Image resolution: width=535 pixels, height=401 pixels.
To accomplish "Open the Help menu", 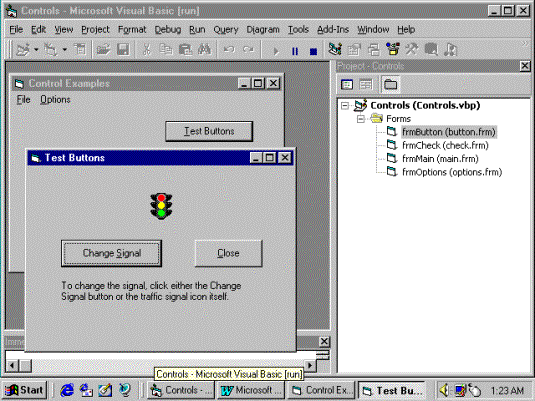I will coord(406,30).
